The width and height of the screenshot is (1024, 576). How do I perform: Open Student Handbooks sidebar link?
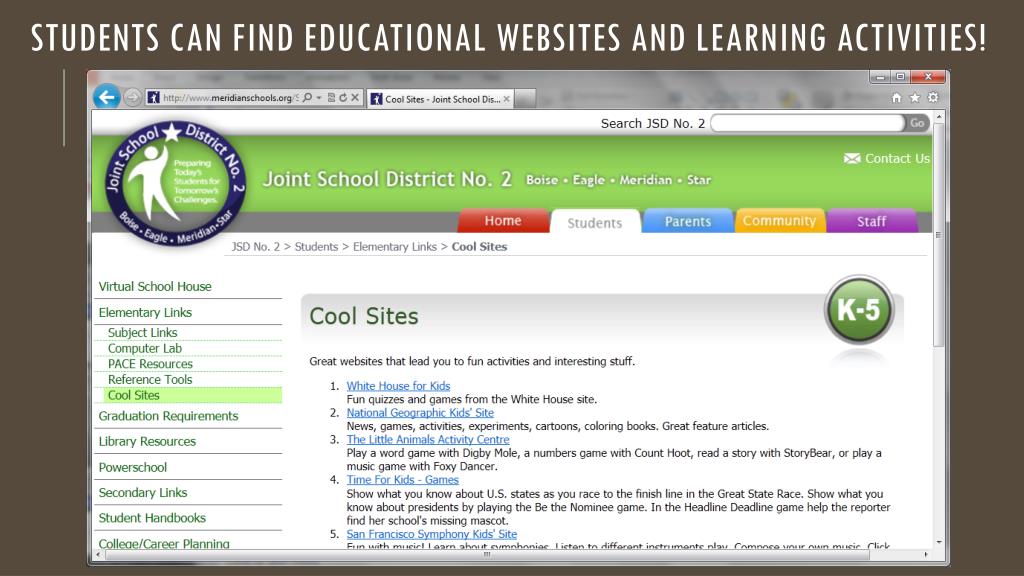point(152,518)
